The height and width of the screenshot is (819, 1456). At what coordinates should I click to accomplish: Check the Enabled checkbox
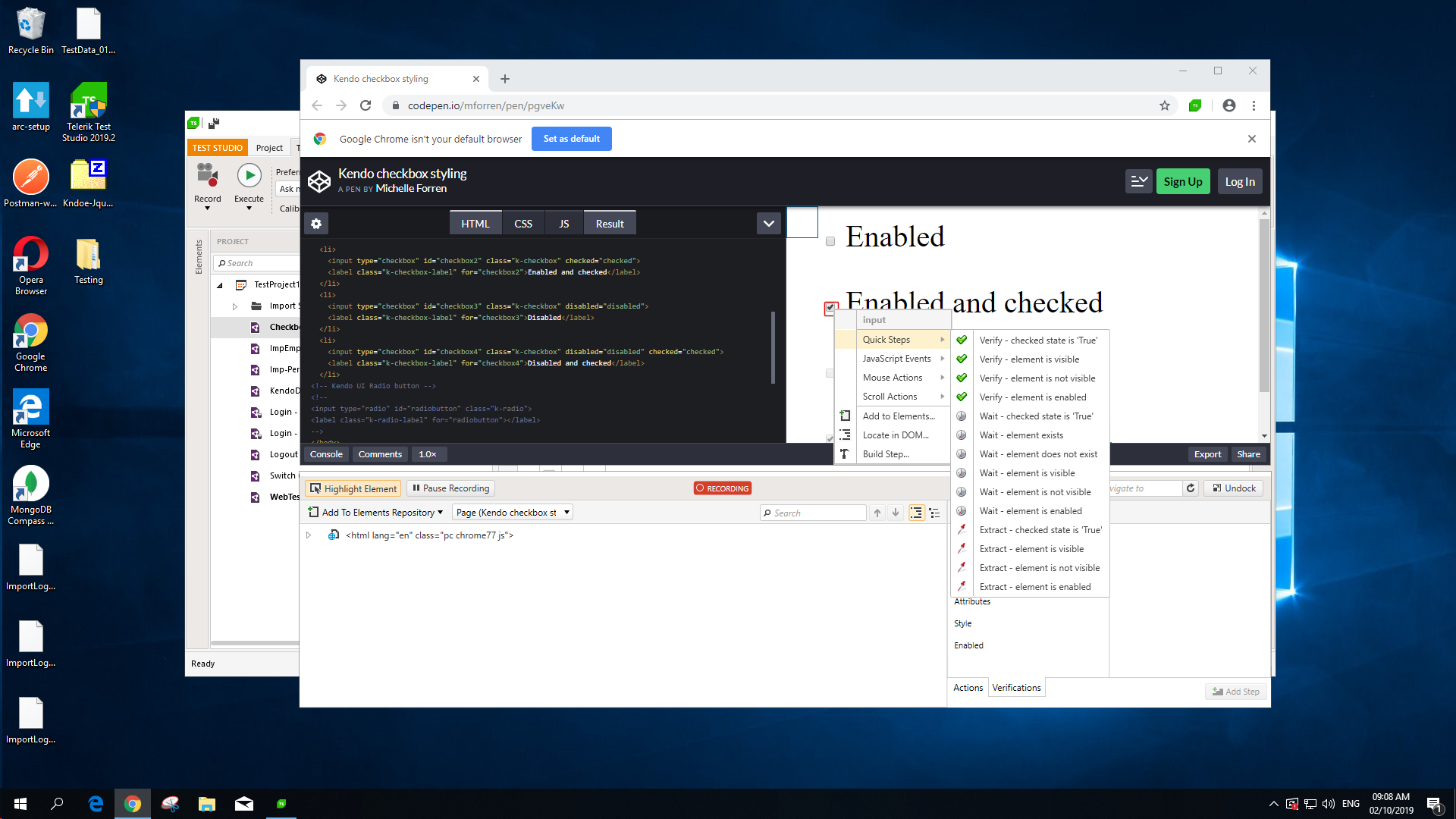point(830,241)
